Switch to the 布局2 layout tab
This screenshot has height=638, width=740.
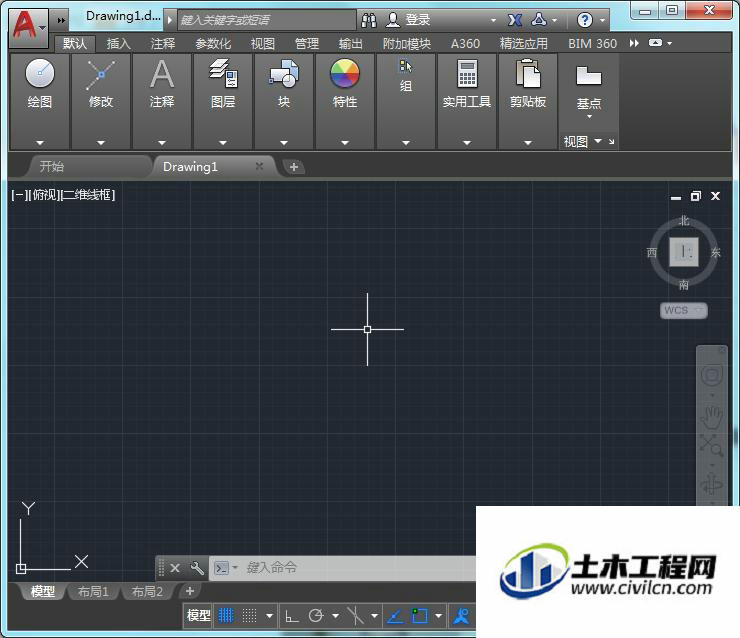click(147, 591)
